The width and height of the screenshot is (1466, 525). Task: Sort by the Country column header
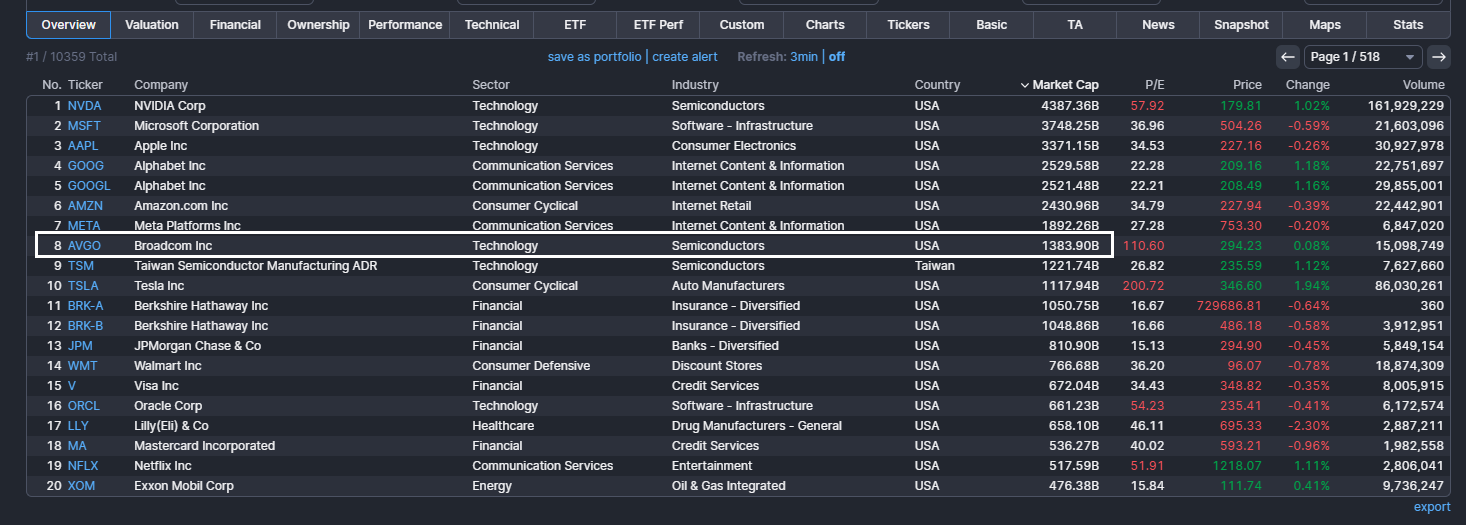(937, 85)
